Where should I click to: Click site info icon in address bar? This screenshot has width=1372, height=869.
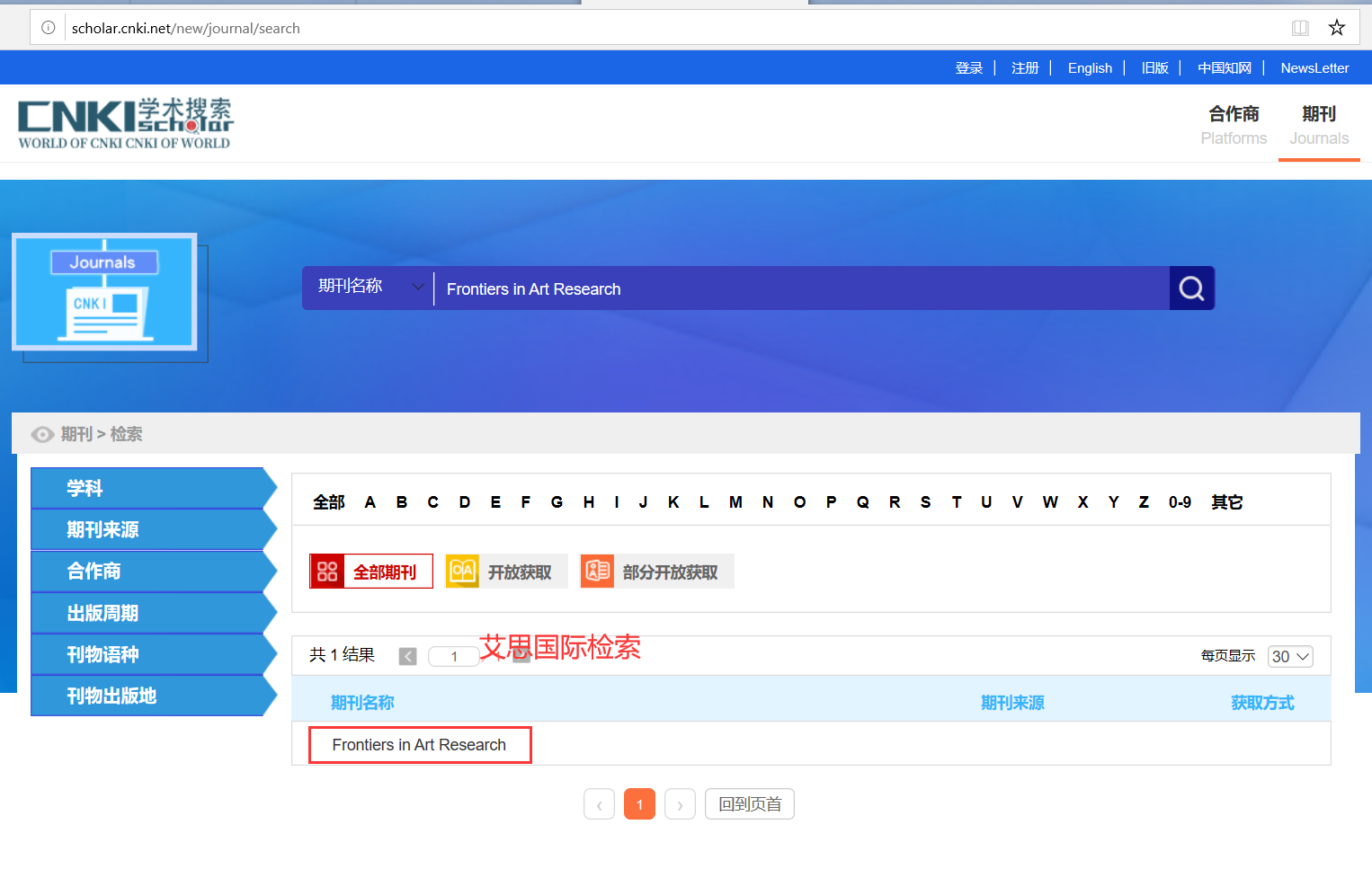49,28
